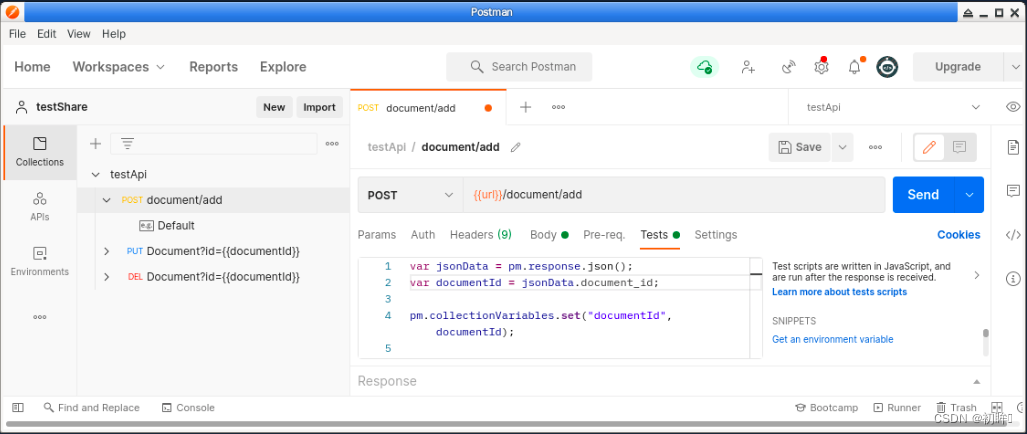Click the Import button

[320, 107]
